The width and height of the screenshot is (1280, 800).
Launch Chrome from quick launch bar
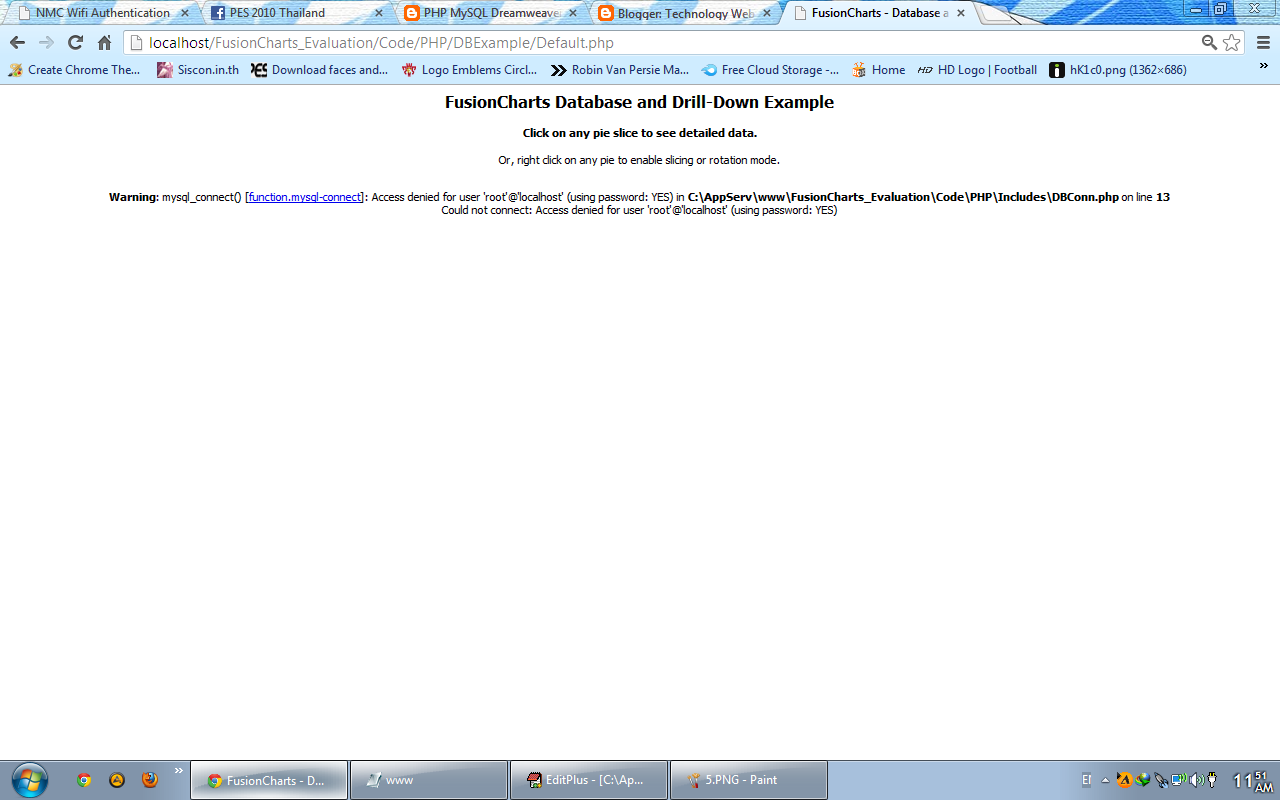(x=84, y=780)
